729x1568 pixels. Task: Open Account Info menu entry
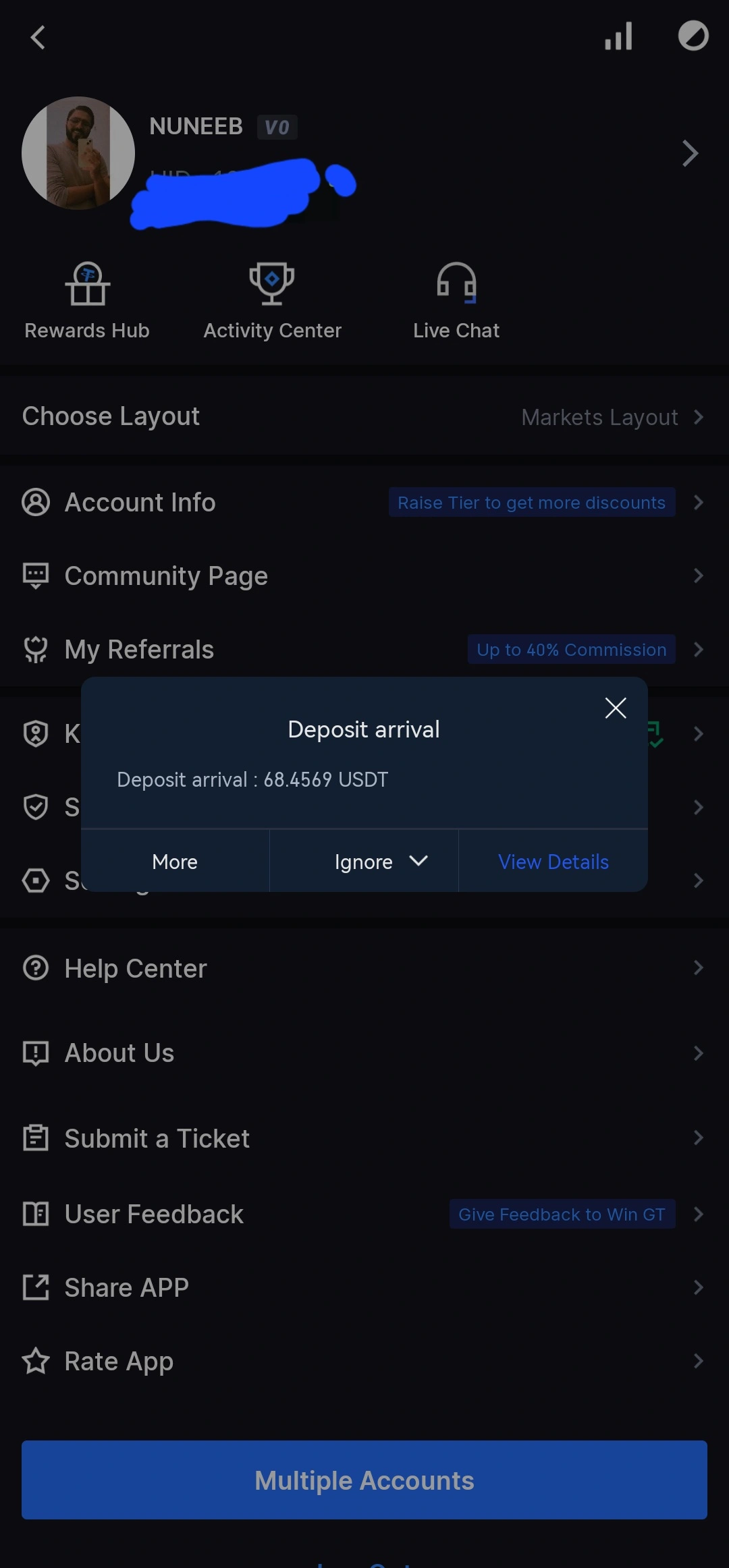[x=364, y=503]
